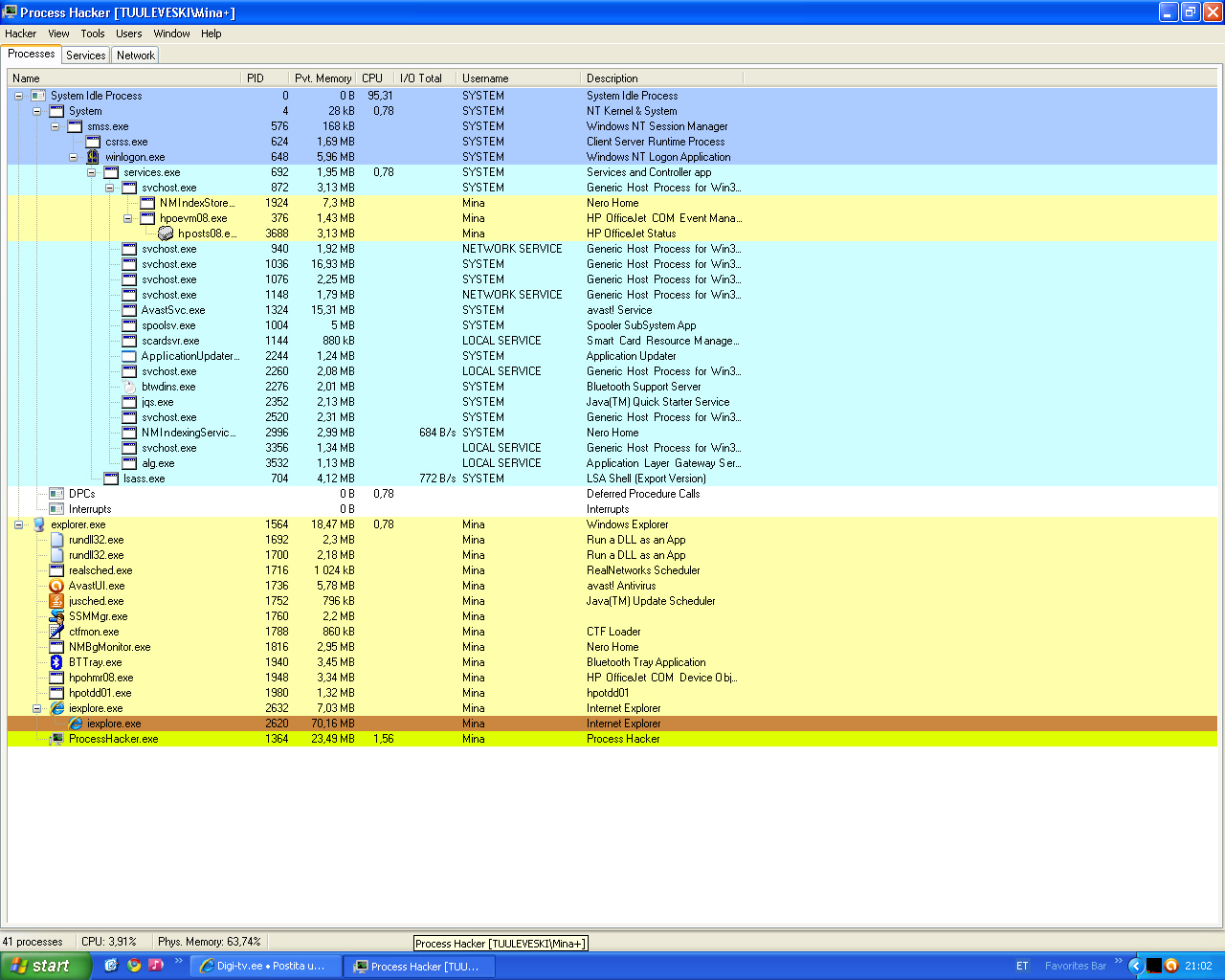The height and width of the screenshot is (980, 1225).
Task: Select the highlighted iexplore.exe row with PID 2620
Action: pos(383,724)
